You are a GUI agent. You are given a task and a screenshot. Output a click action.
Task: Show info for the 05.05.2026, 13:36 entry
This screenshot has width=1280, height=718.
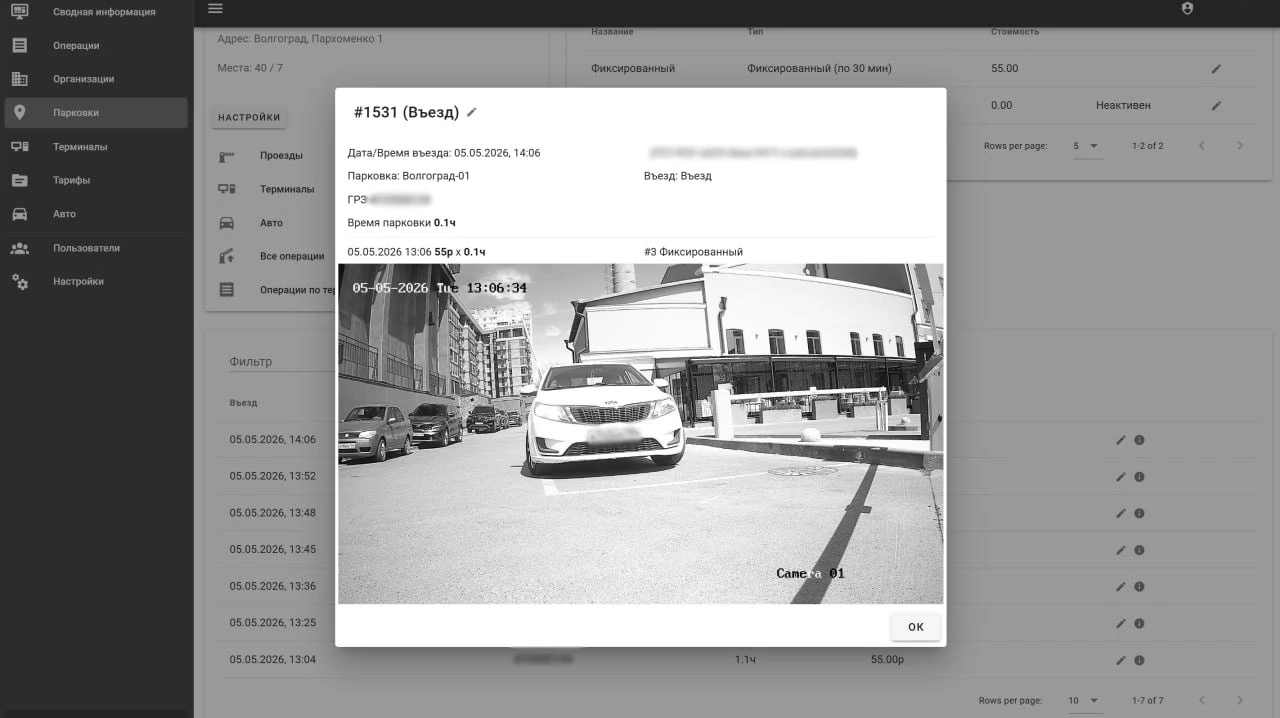pos(1138,587)
